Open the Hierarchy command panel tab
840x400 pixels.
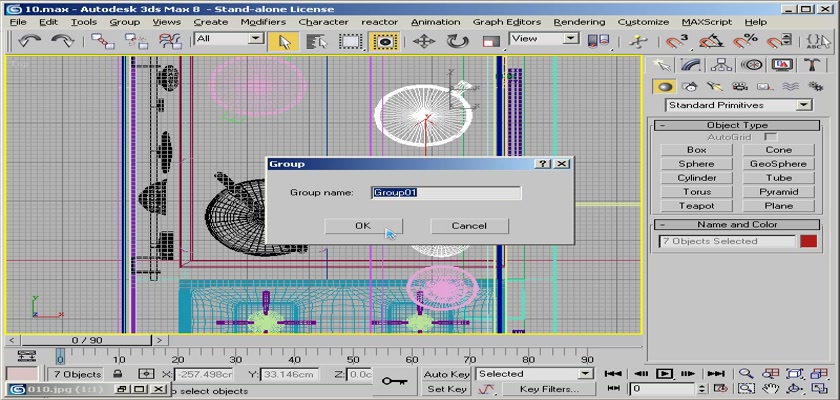point(719,65)
